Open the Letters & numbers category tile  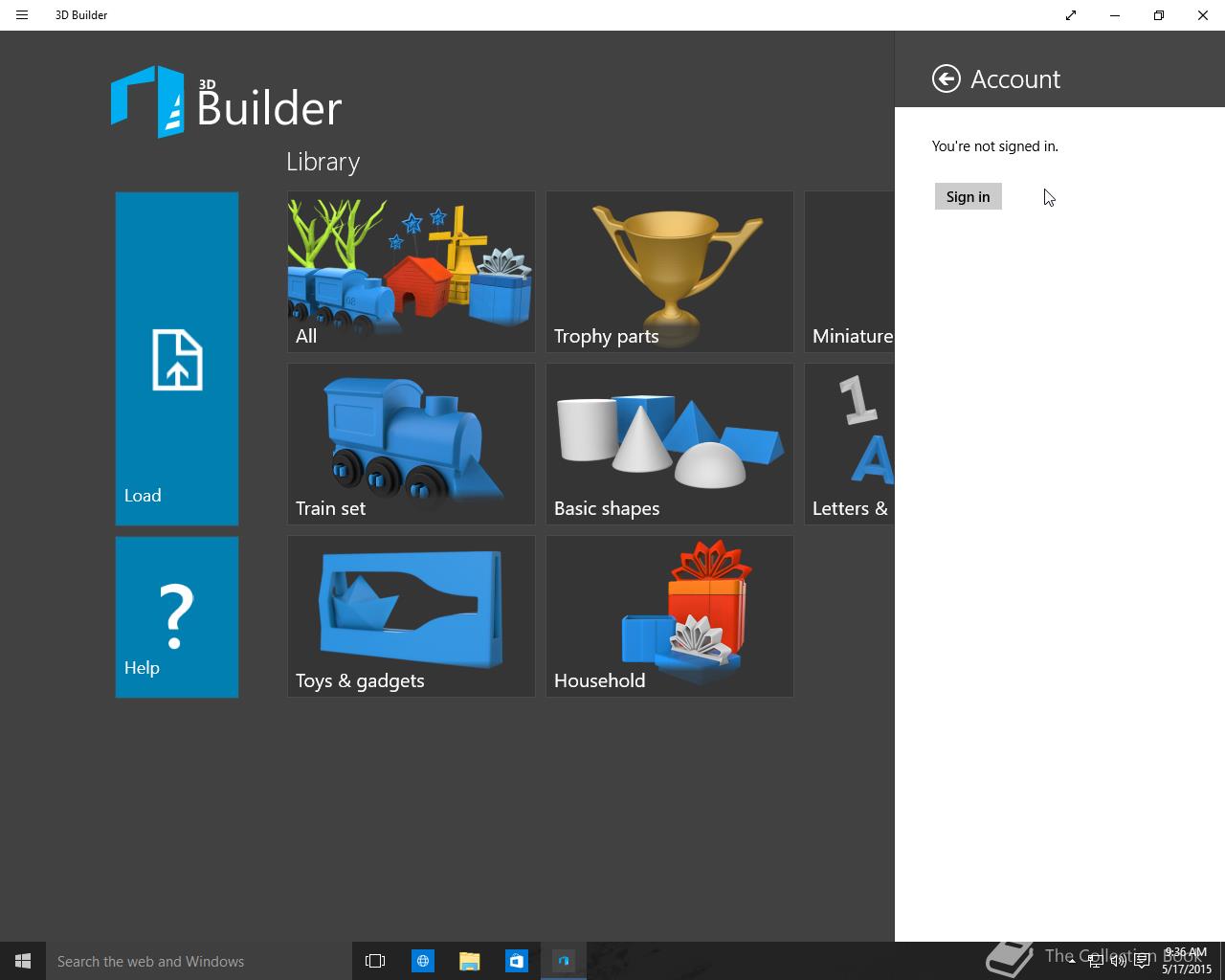click(x=849, y=444)
